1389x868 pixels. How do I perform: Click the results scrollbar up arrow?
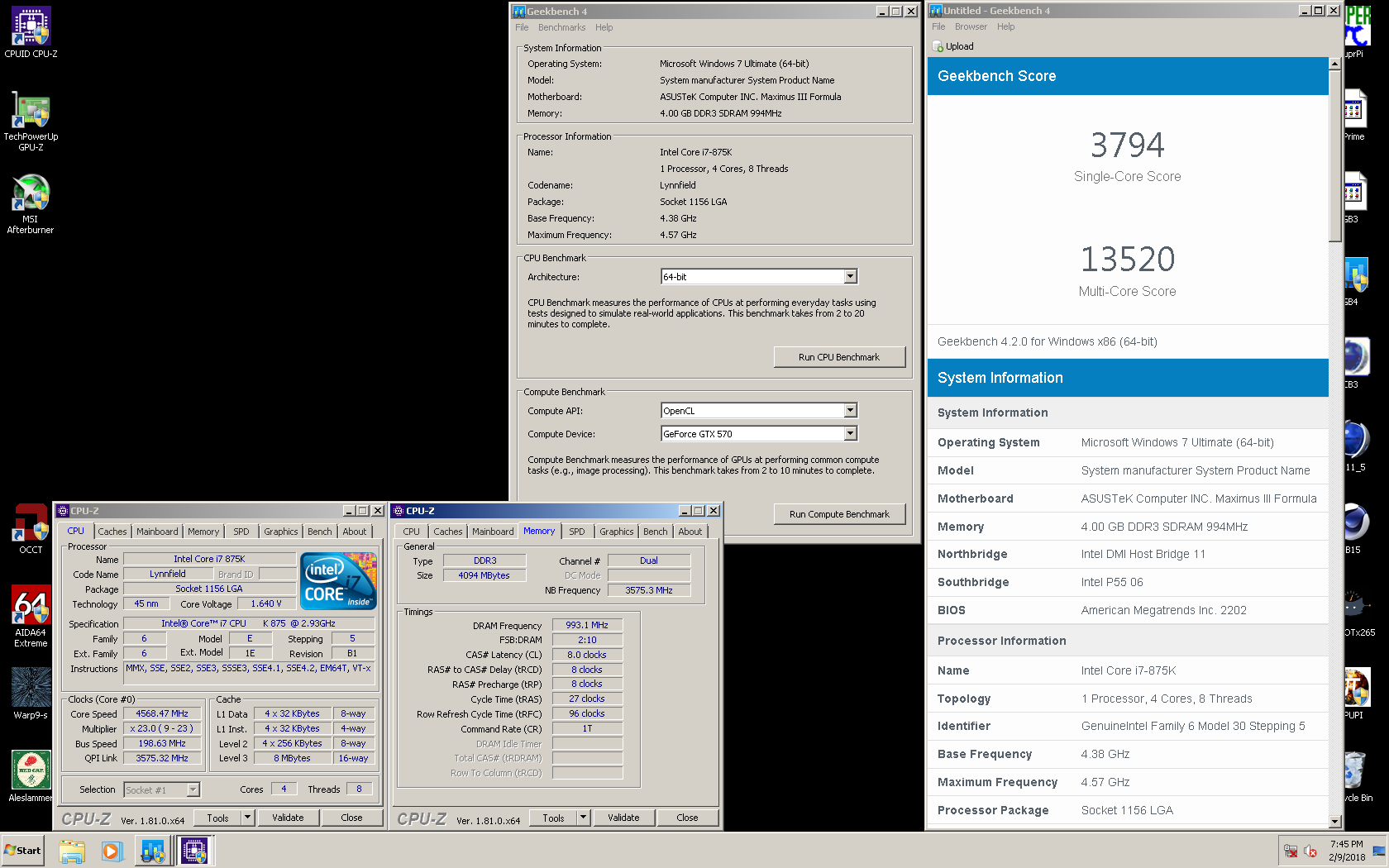[x=1334, y=64]
